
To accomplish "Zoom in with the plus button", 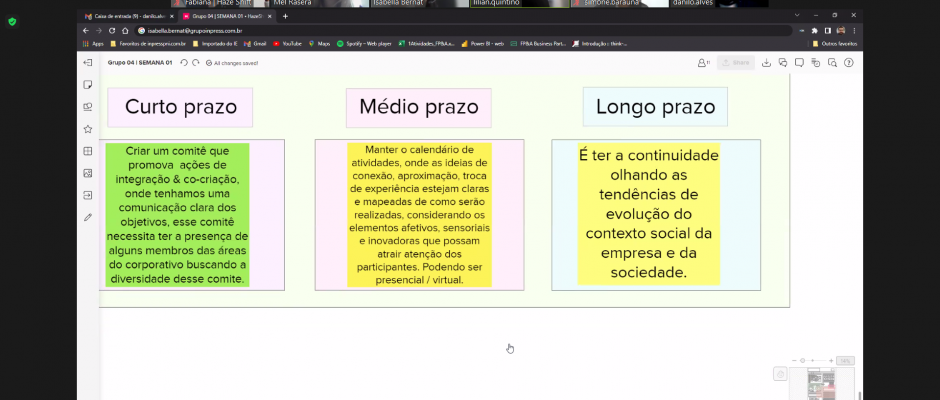I will tap(831, 360).
